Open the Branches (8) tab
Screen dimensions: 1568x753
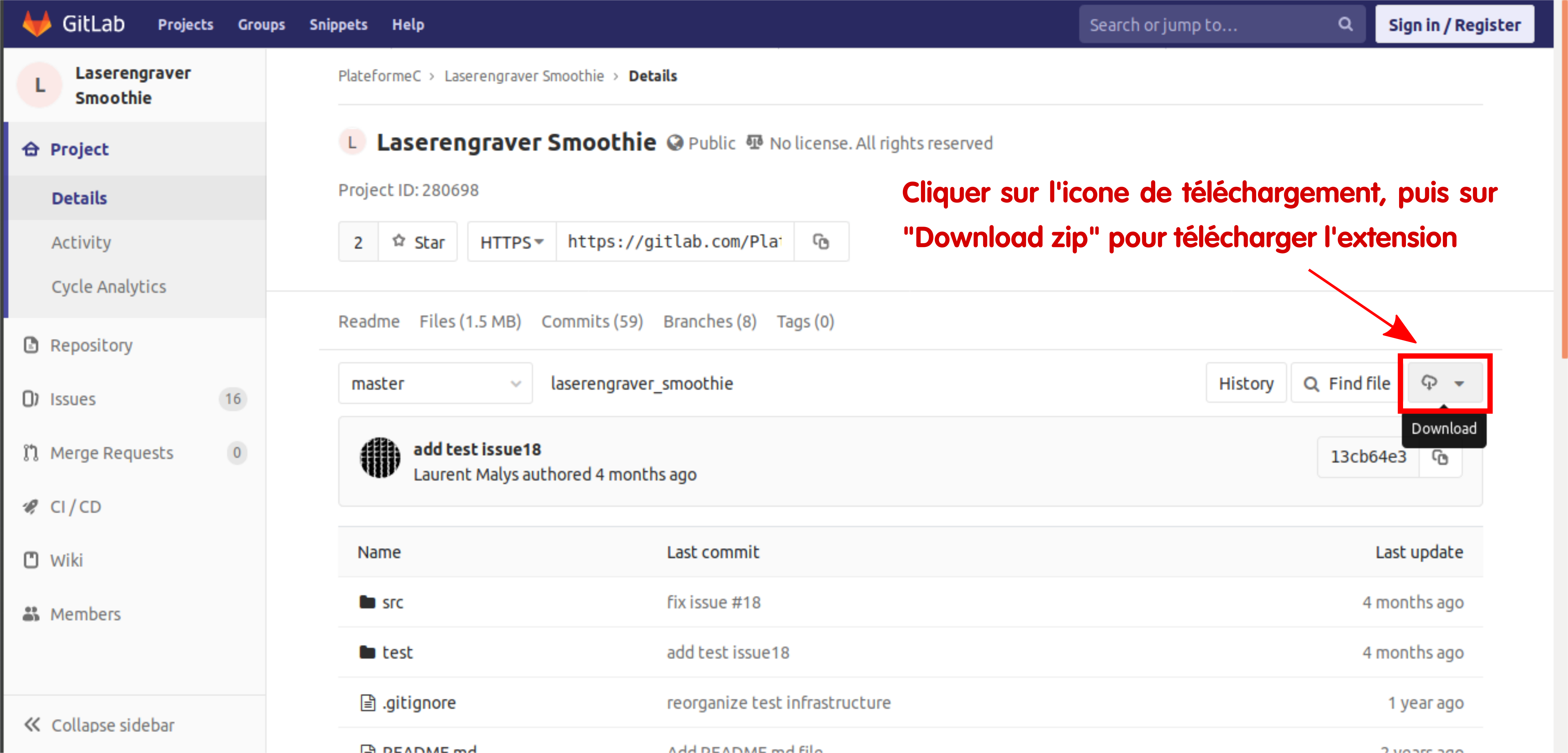click(x=710, y=321)
